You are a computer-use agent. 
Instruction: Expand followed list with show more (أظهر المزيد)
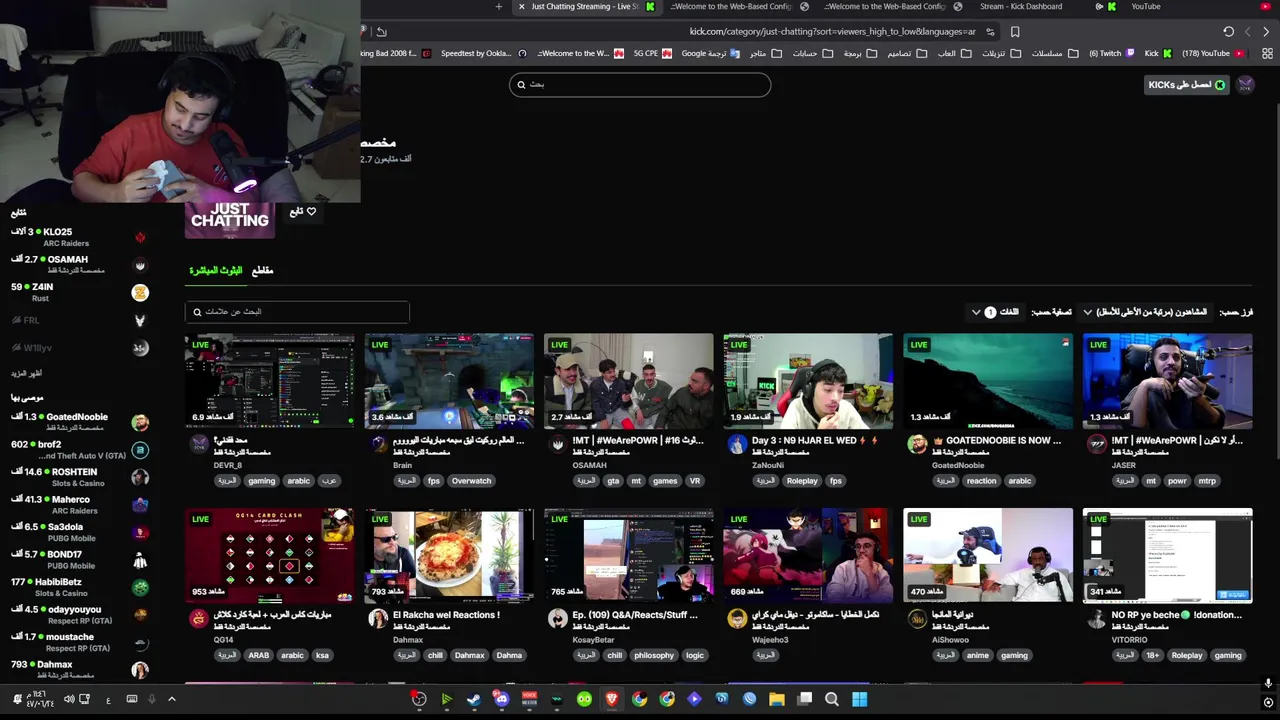(x=27, y=373)
